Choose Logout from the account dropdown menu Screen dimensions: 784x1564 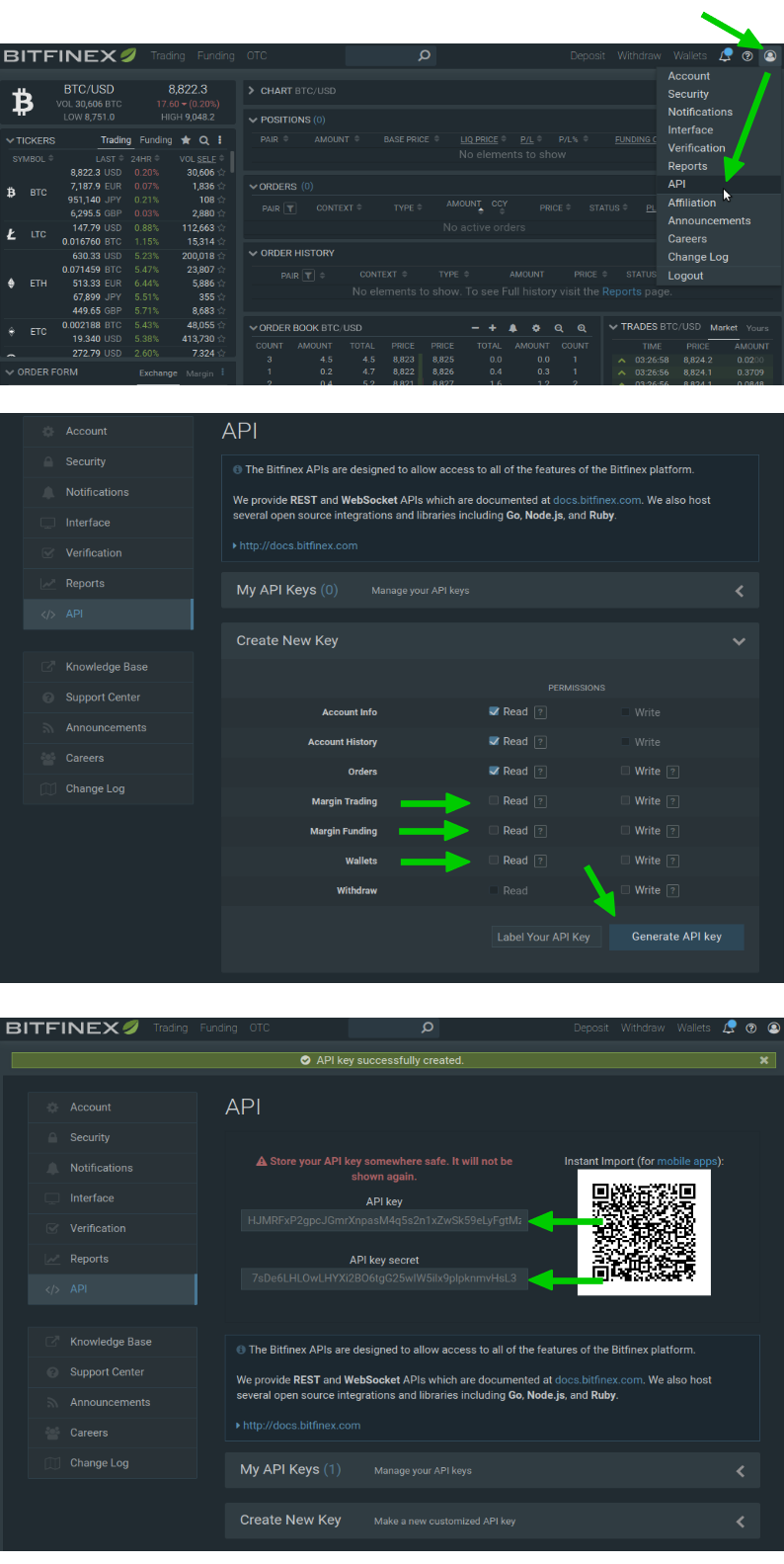point(685,276)
